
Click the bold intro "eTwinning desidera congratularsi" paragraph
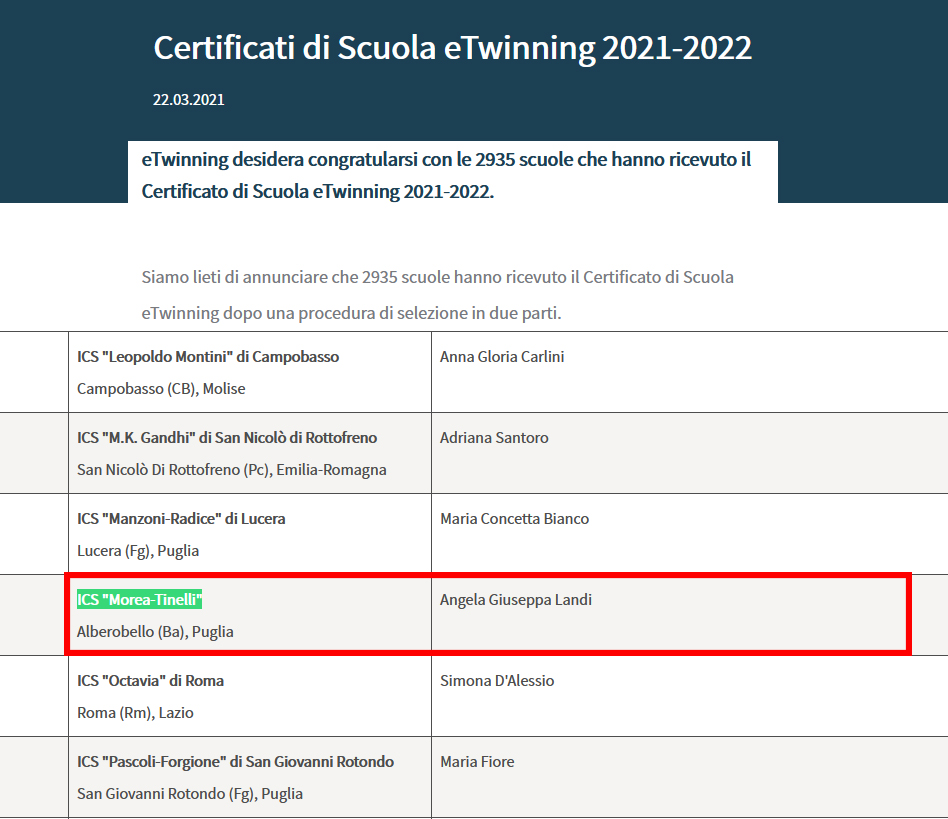point(446,175)
